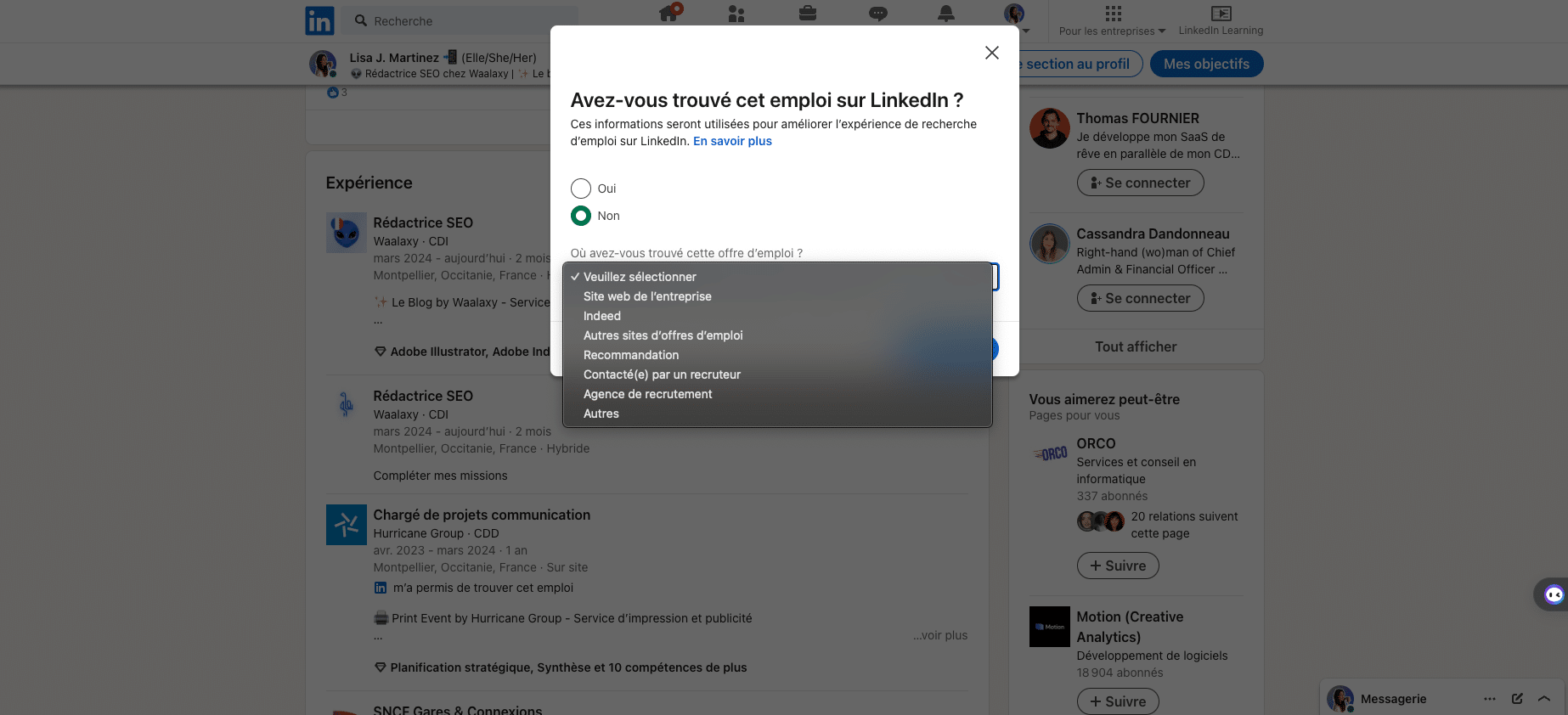Screen dimensions: 1568x715
Task: Choose Agence de recrutement option
Action: (x=777, y=394)
